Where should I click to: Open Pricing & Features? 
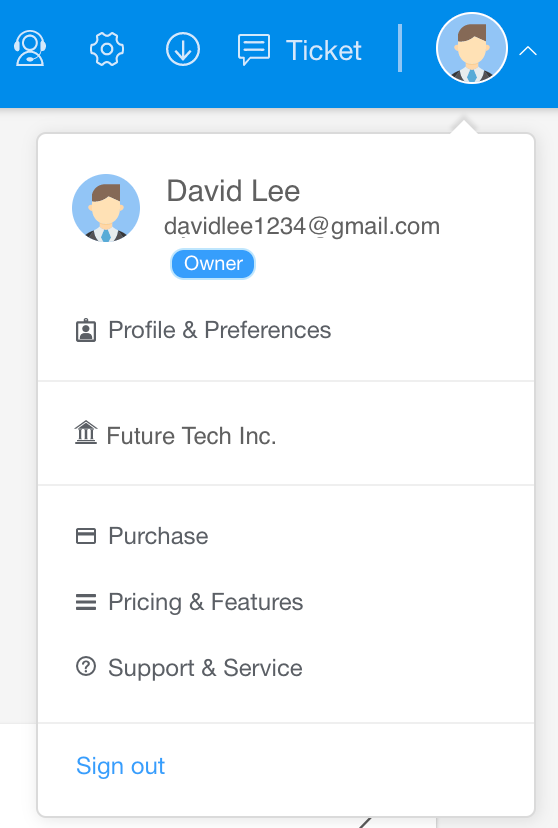[x=205, y=602]
